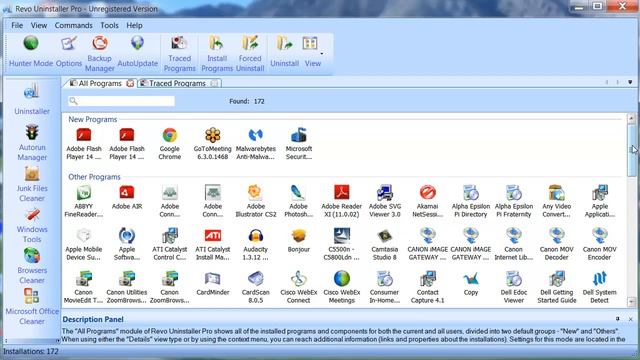This screenshot has width=640, height=360.
Task: Open the View menu
Action: coord(39,25)
